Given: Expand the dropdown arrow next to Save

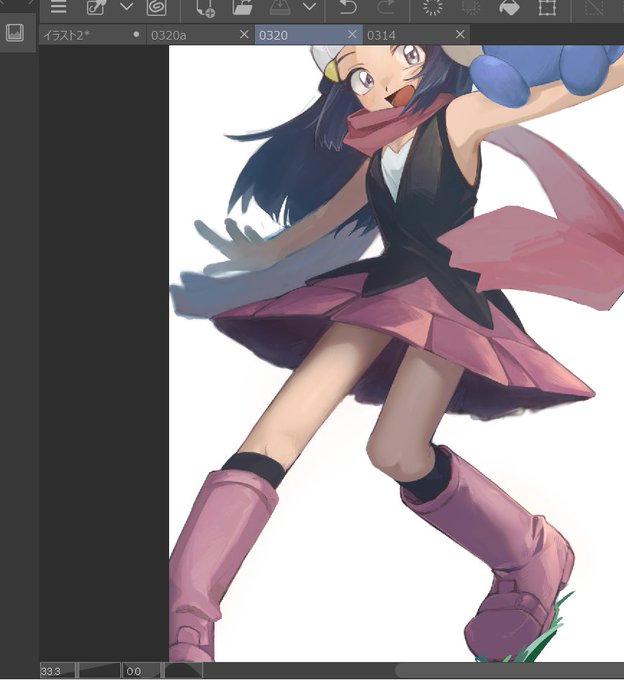Looking at the screenshot, I should pos(309,7).
